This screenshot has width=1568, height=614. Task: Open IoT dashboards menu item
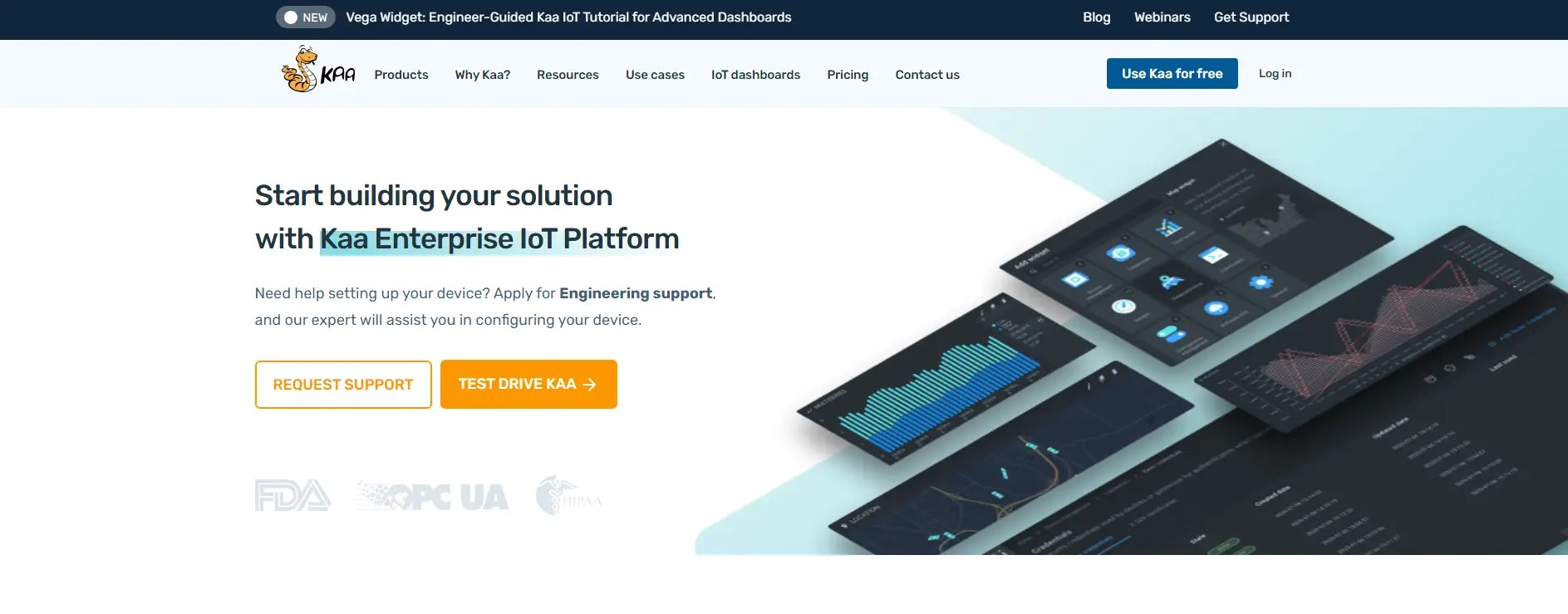pyautogui.click(x=755, y=75)
